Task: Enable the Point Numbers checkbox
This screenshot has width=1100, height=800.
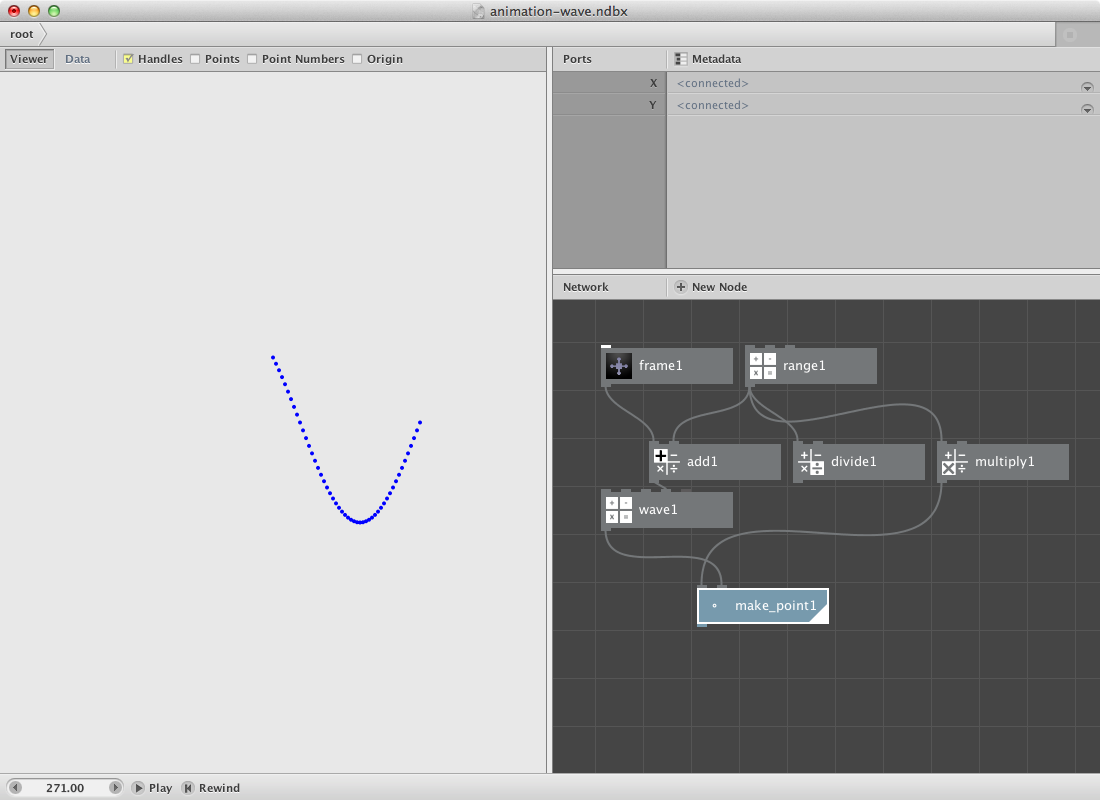Action: (252, 59)
